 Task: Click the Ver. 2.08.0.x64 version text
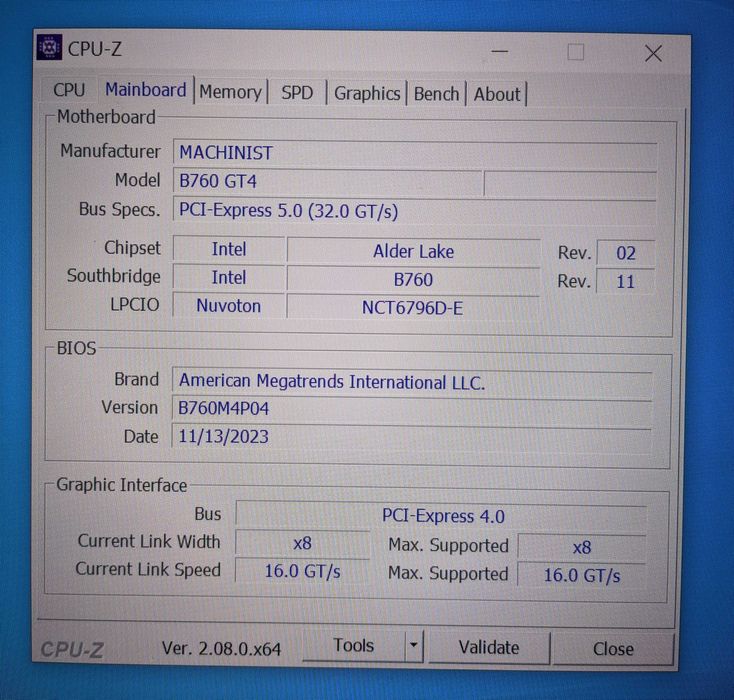coord(221,648)
